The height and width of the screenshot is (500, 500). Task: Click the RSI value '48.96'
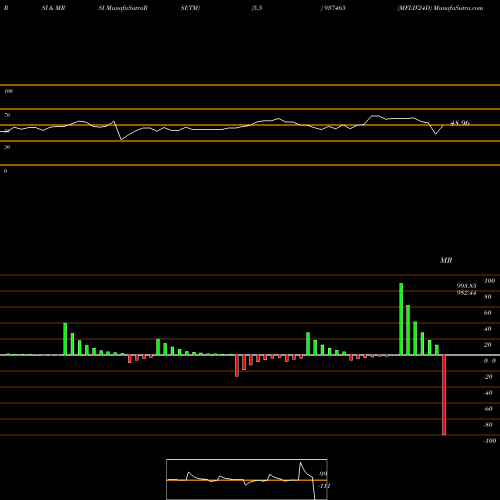(460, 123)
